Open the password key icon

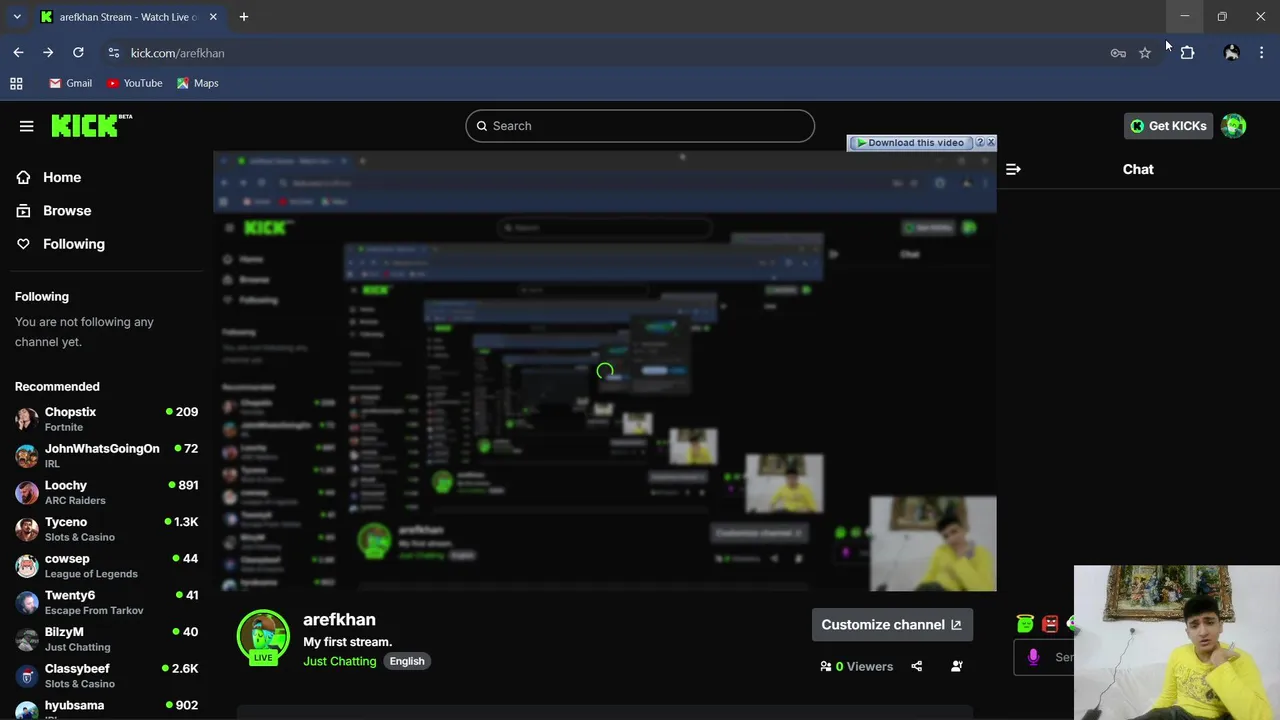pyautogui.click(x=1118, y=53)
